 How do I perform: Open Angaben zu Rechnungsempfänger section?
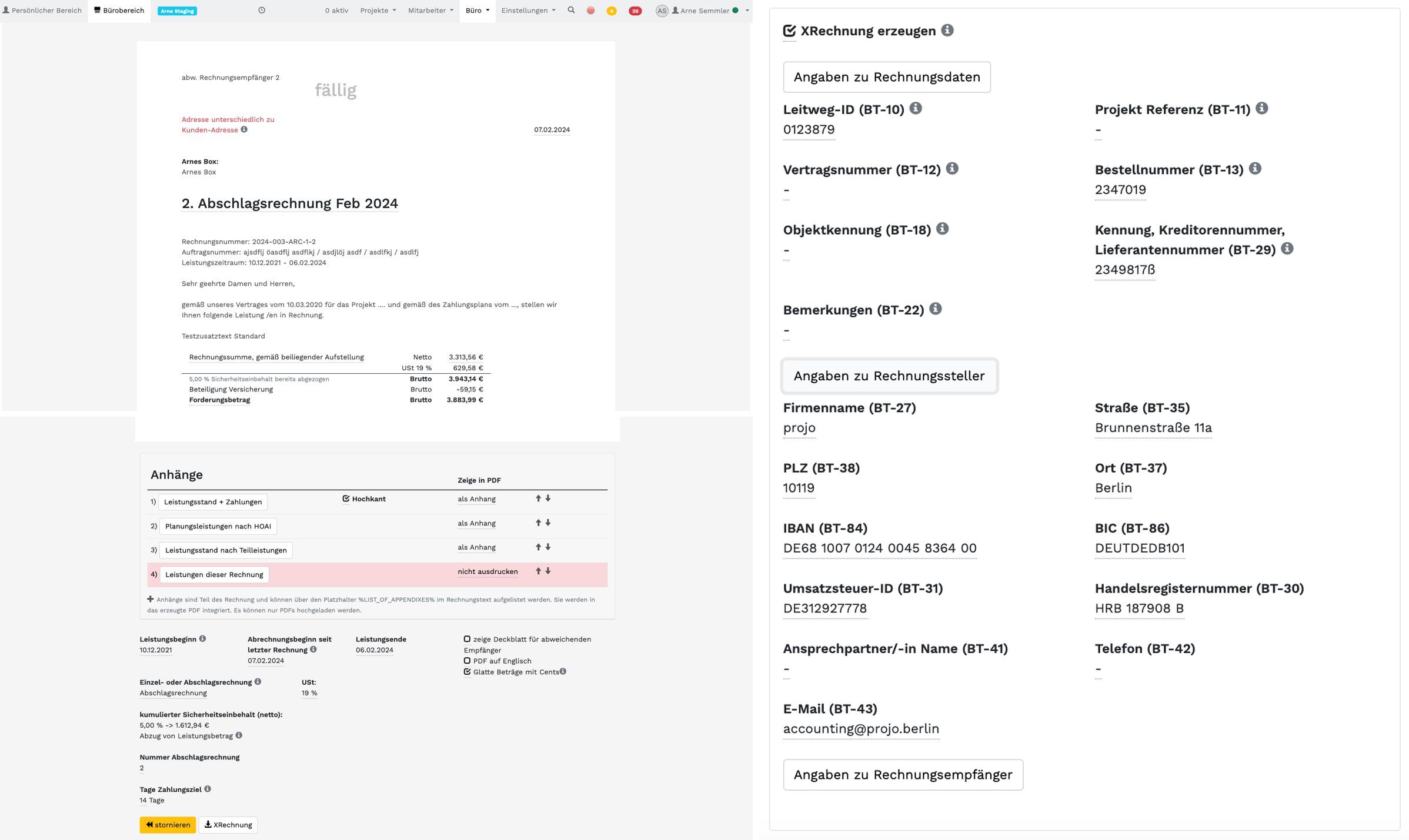click(903, 774)
